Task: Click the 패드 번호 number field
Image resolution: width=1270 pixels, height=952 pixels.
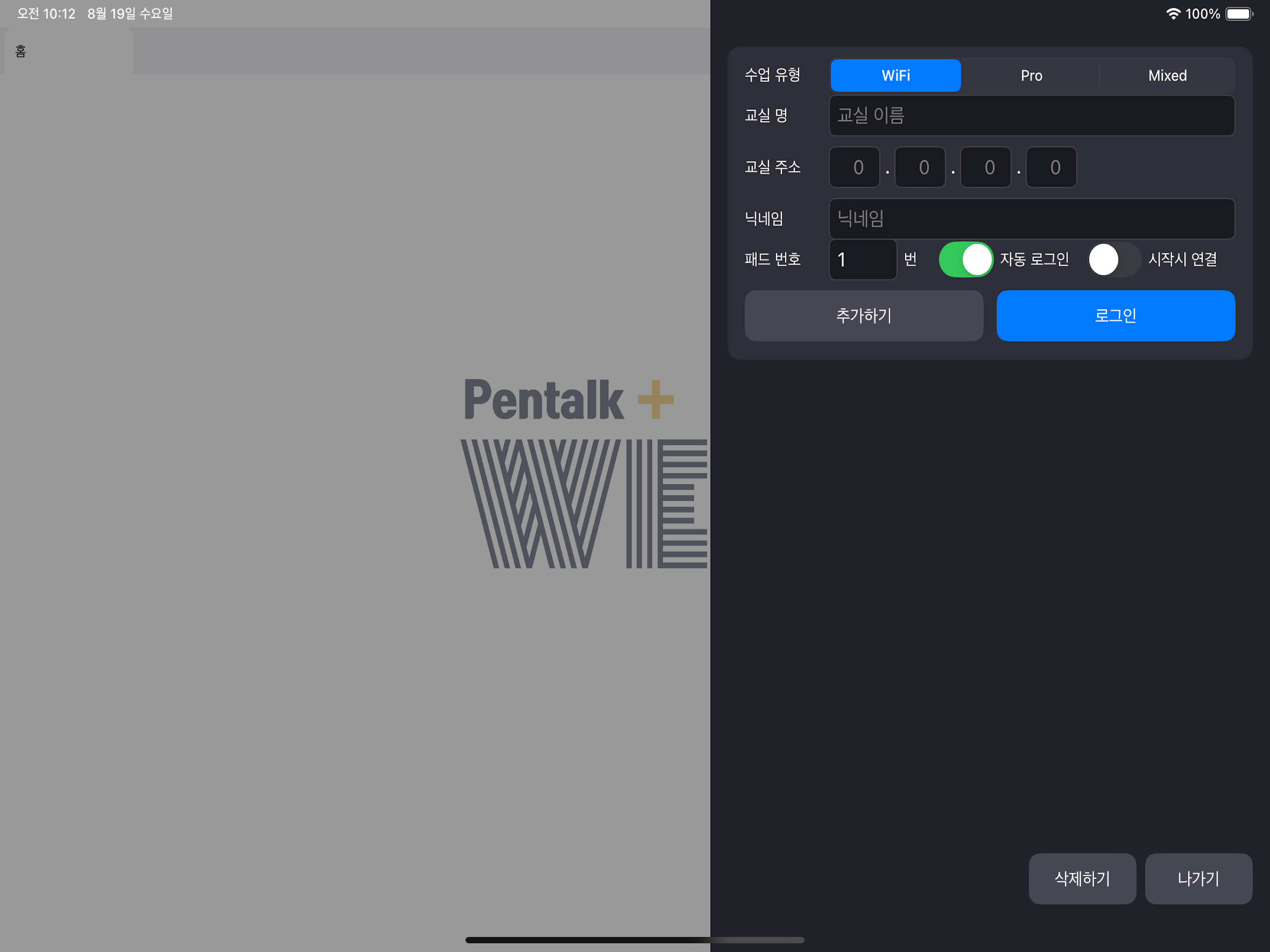Action: tap(863, 259)
